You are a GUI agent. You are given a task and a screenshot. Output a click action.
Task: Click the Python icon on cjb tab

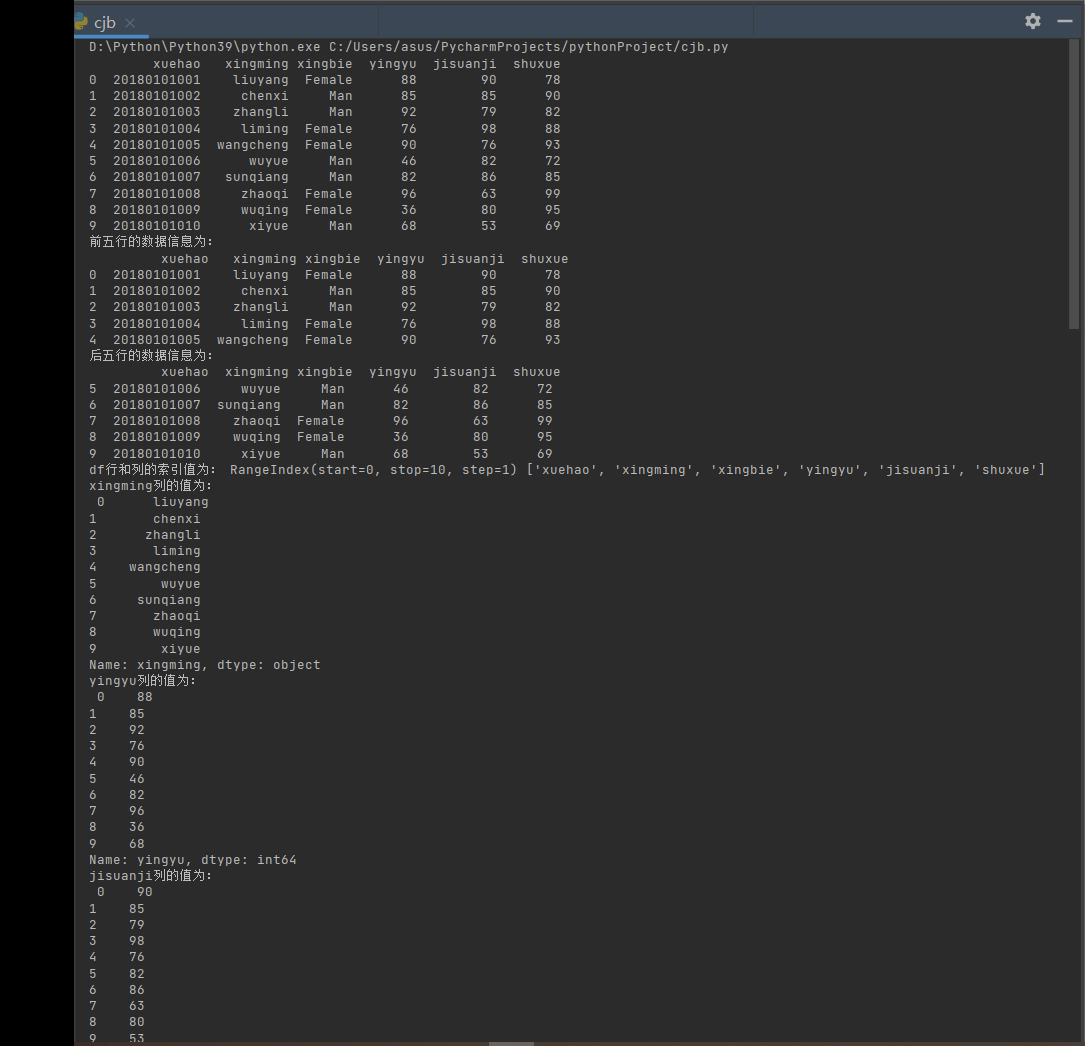coord(81,22)
